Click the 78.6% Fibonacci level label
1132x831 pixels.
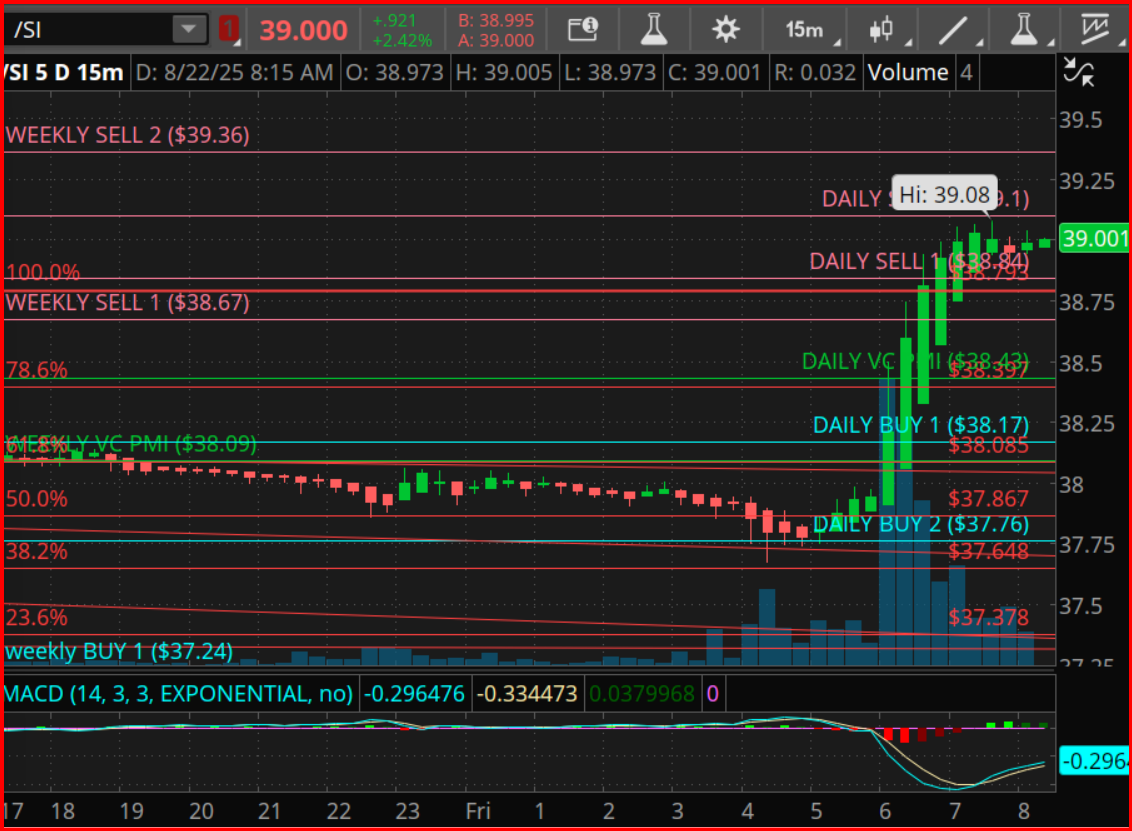(x=36, y=370)
